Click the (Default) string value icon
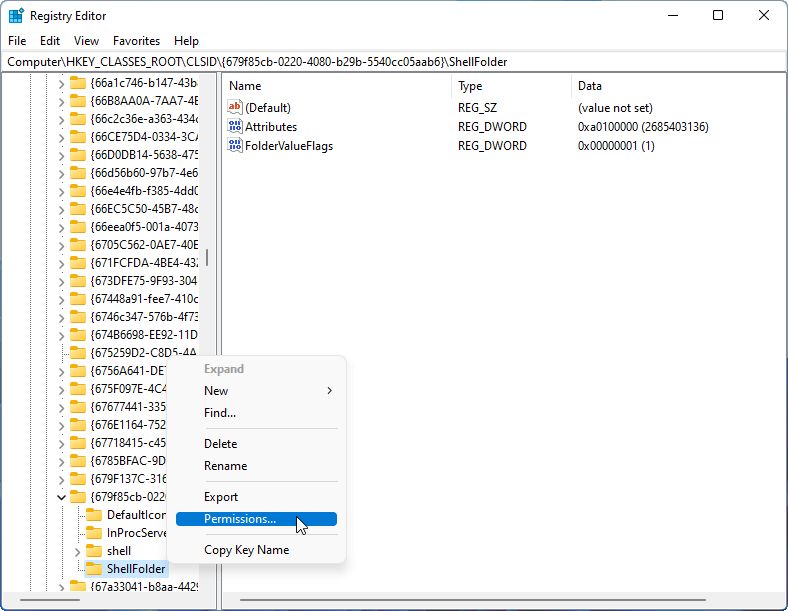Viewport: 788px width, 611px height. [x=235, y=107]
